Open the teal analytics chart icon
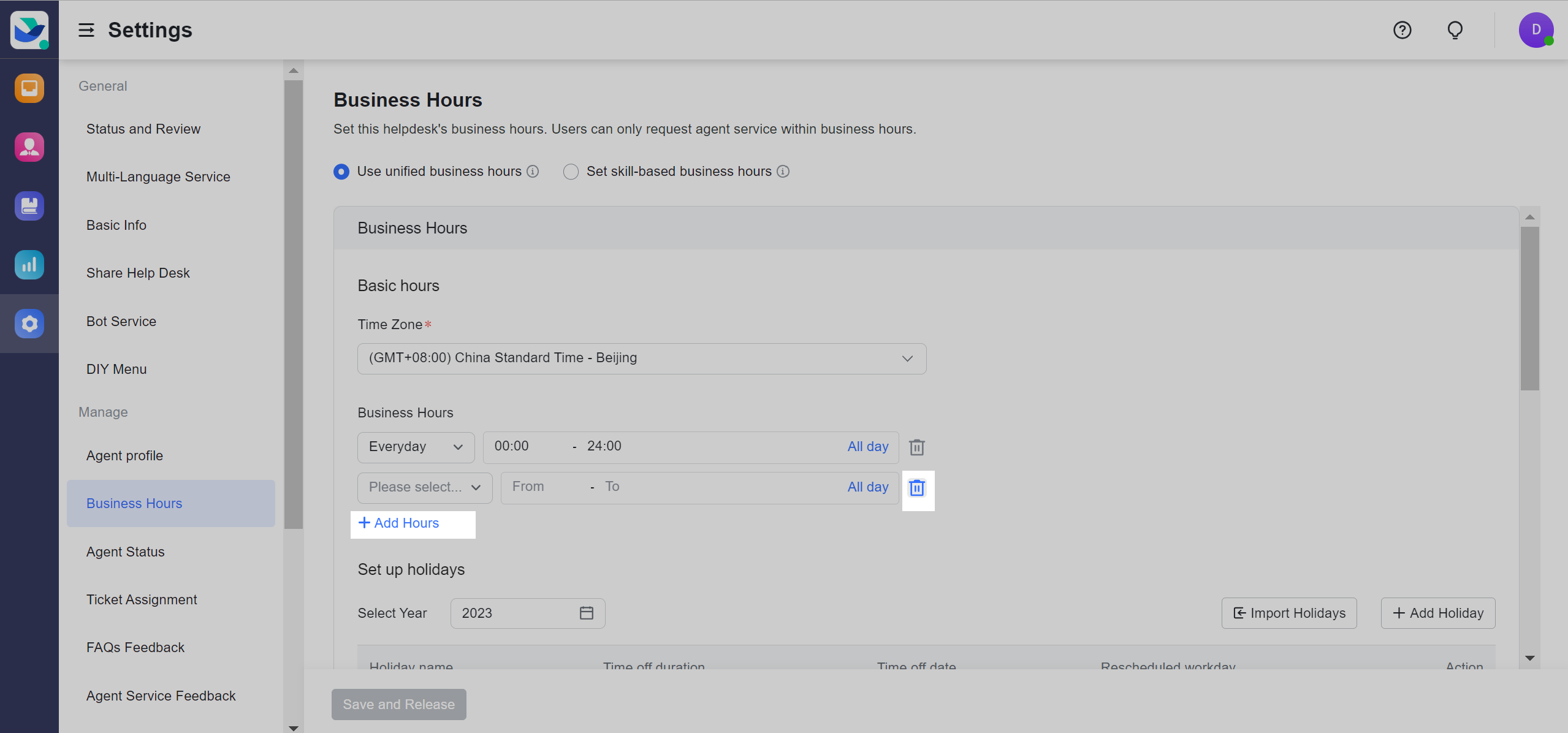This screenshot has height=733, width=1568. click(29, 265)
